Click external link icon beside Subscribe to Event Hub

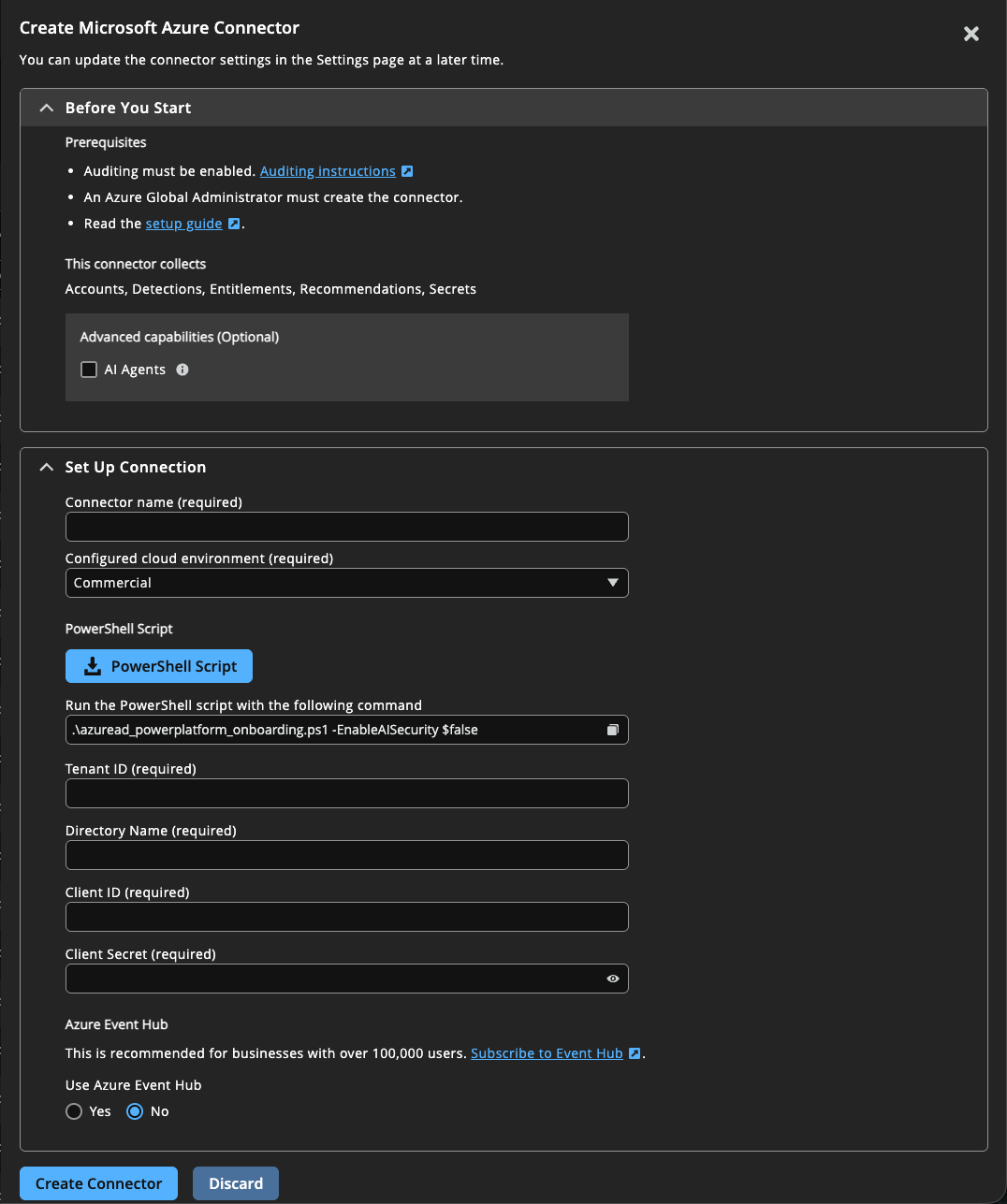tap(635, 1053)
